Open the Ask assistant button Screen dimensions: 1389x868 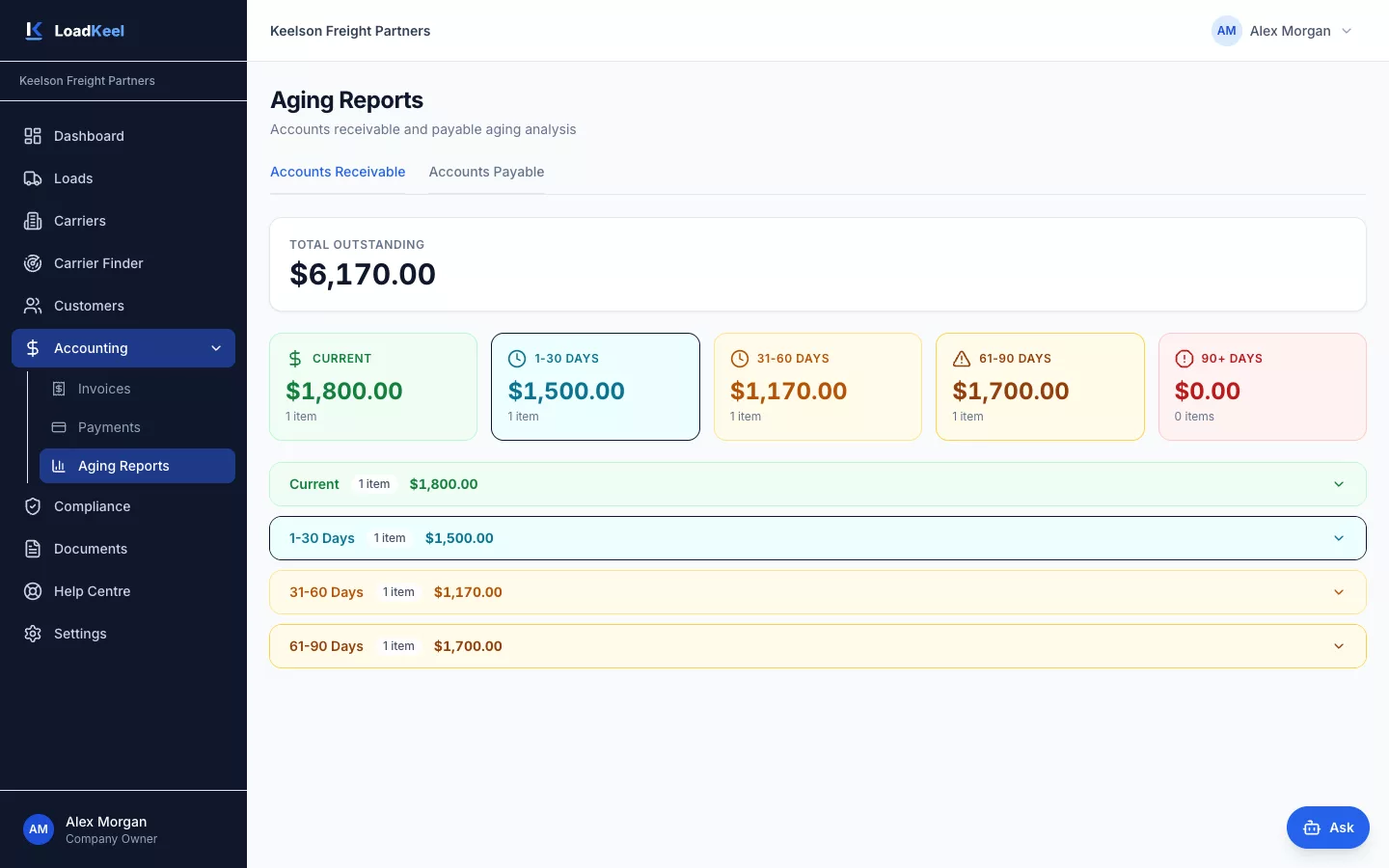coord(1327,827)
